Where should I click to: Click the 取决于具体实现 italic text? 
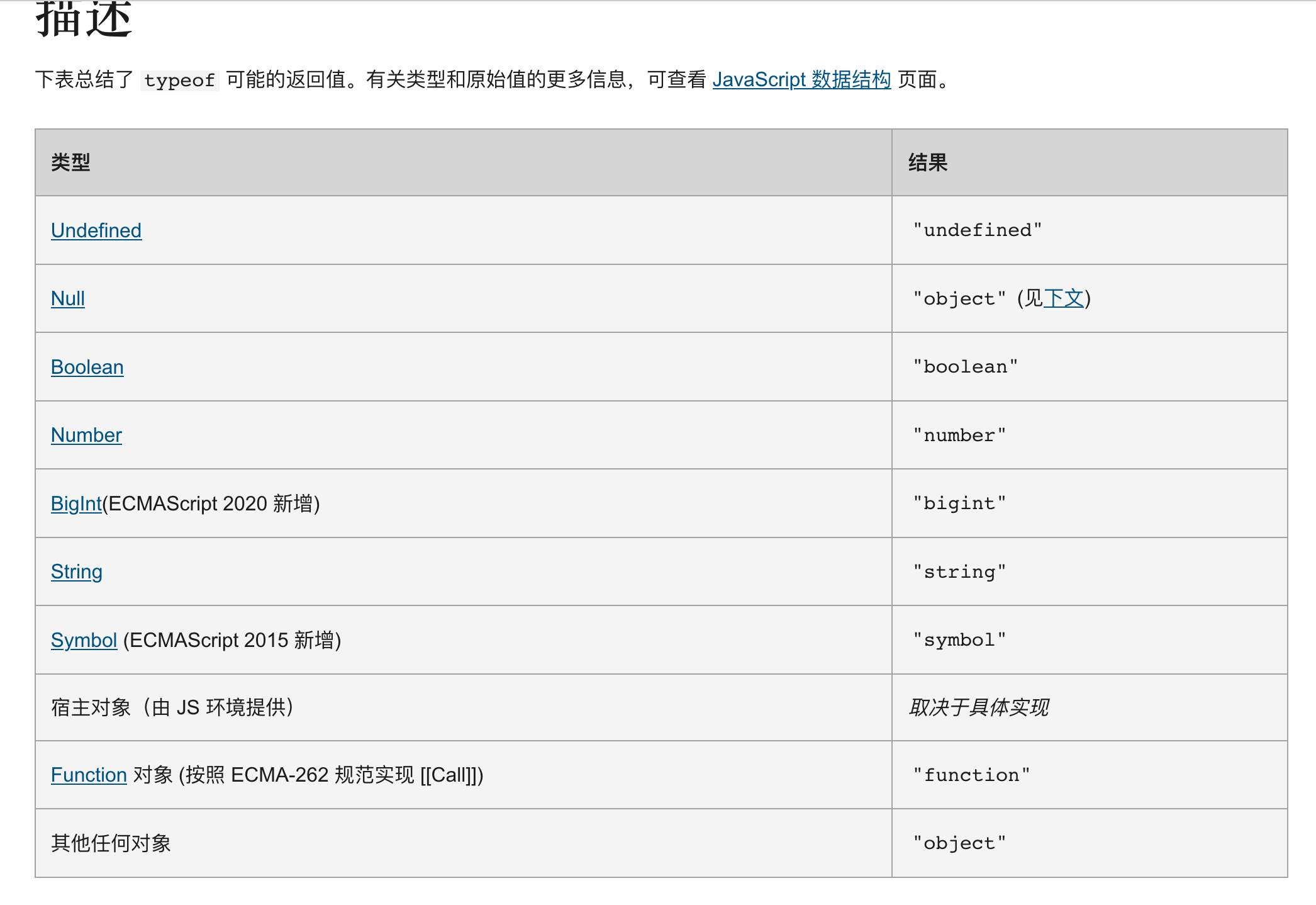(979, 707)
